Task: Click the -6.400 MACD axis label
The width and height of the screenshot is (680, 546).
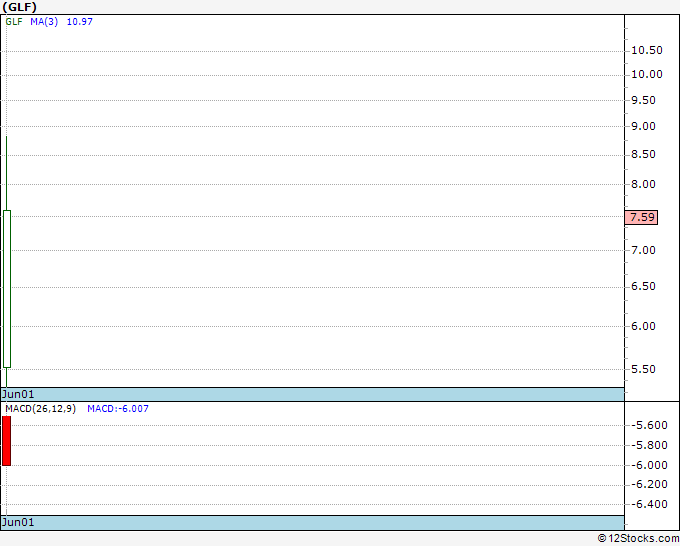Action: 649,504
